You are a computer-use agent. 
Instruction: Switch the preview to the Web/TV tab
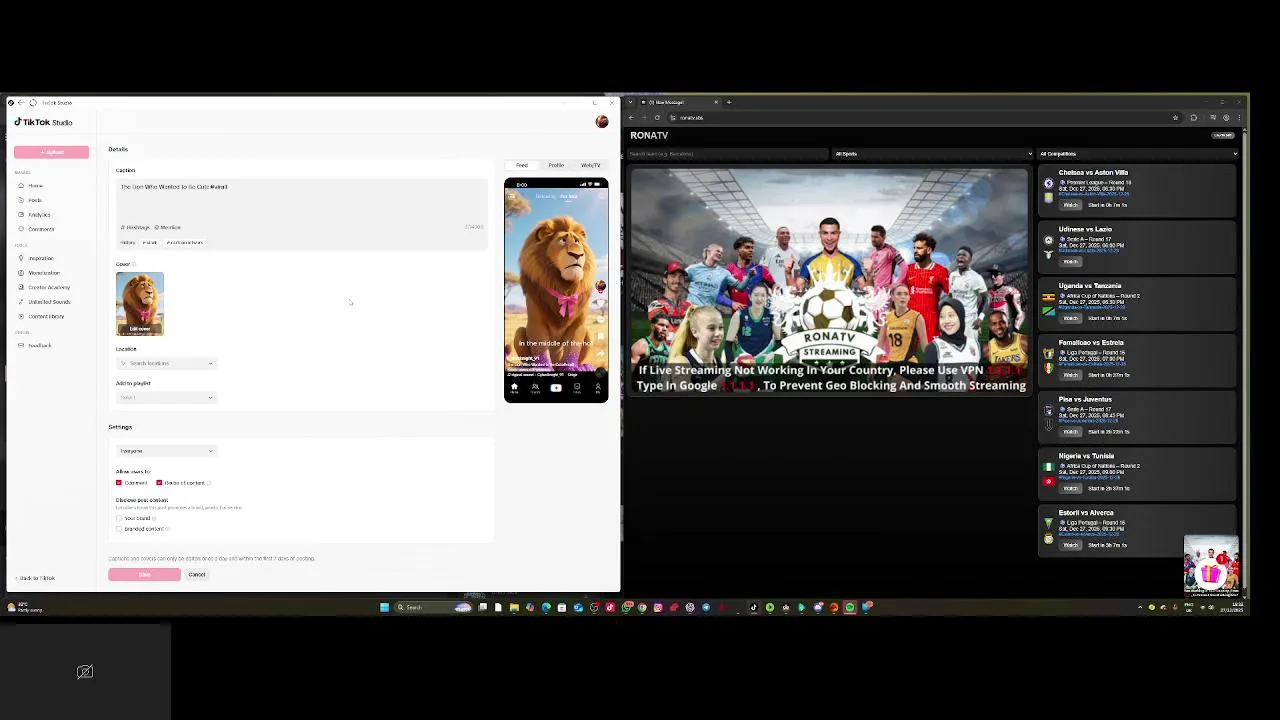coord(591,165)
